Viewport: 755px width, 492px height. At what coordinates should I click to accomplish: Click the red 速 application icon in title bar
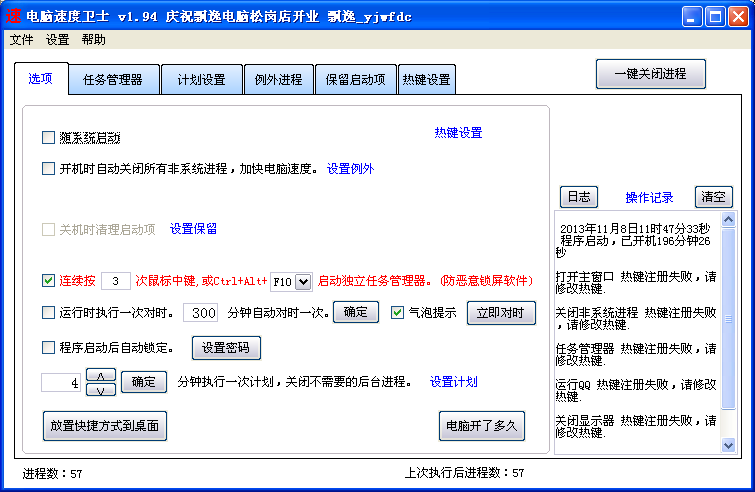tap(13, 16)
